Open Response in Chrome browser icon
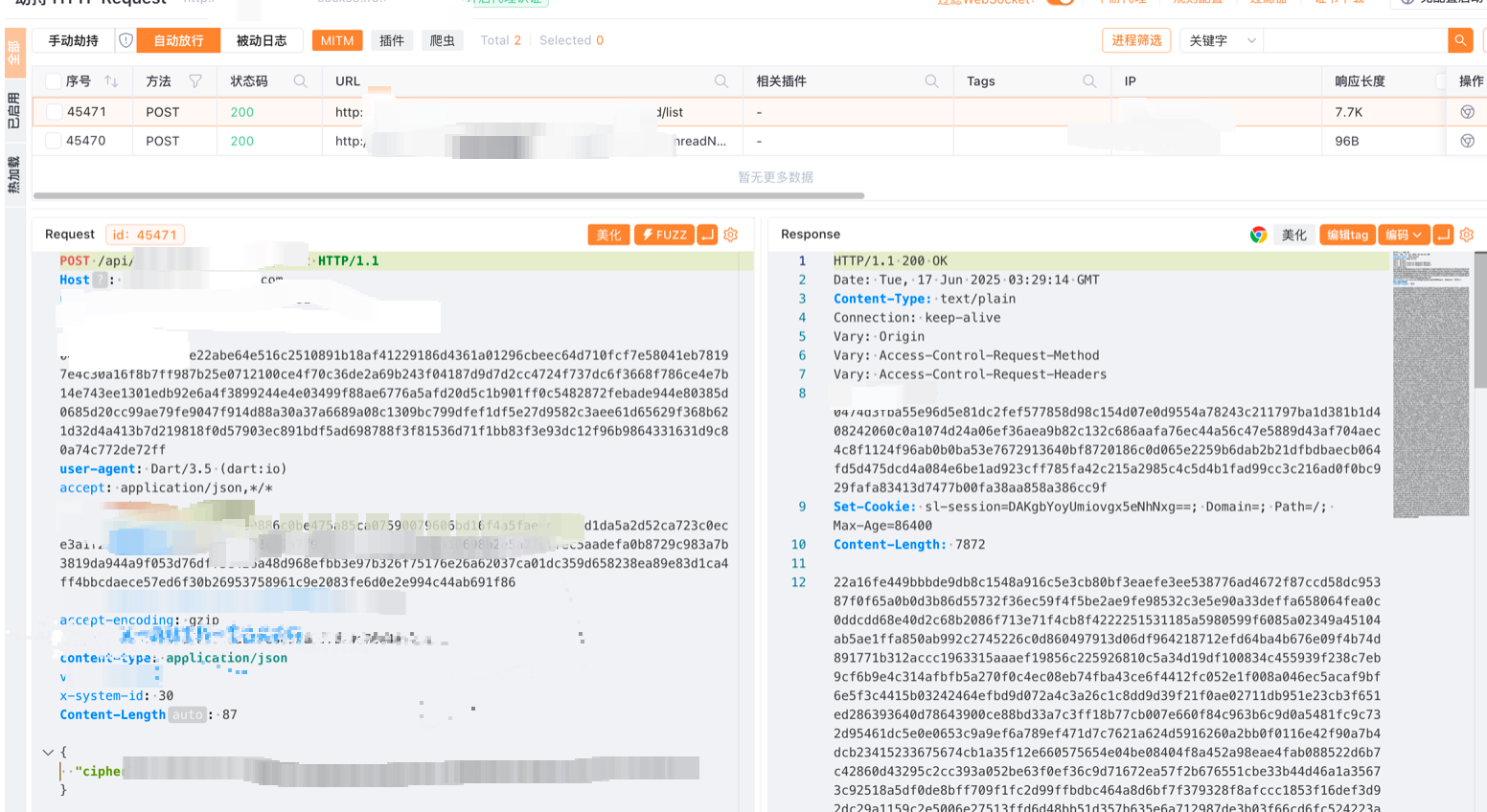 tap(1259, 235)
